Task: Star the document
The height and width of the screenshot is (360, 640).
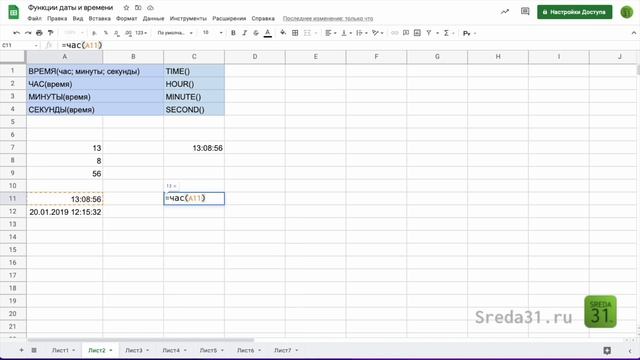Action: coord(126,7)
